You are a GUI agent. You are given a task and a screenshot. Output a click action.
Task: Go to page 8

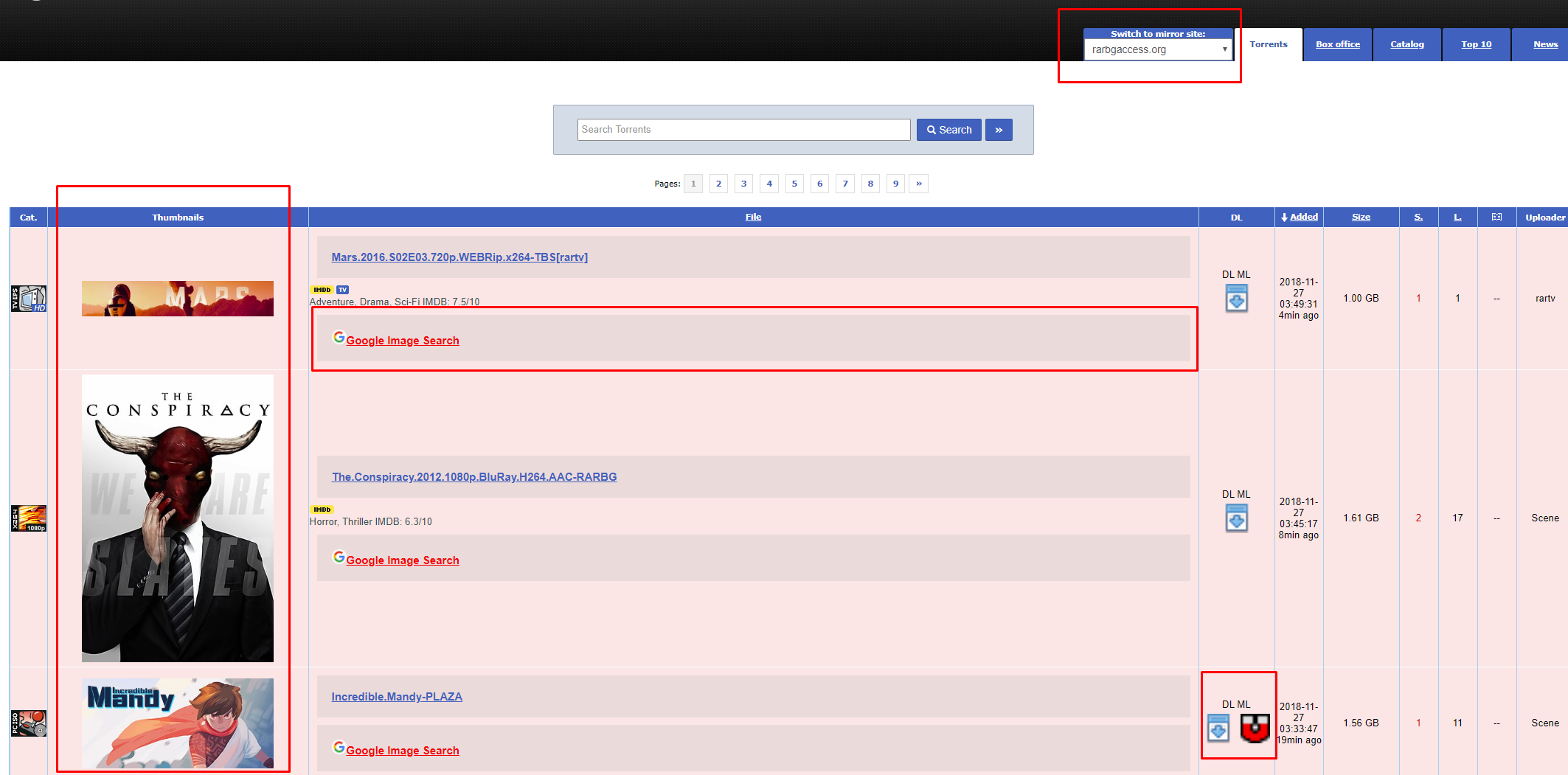click(x=870, y=184)
